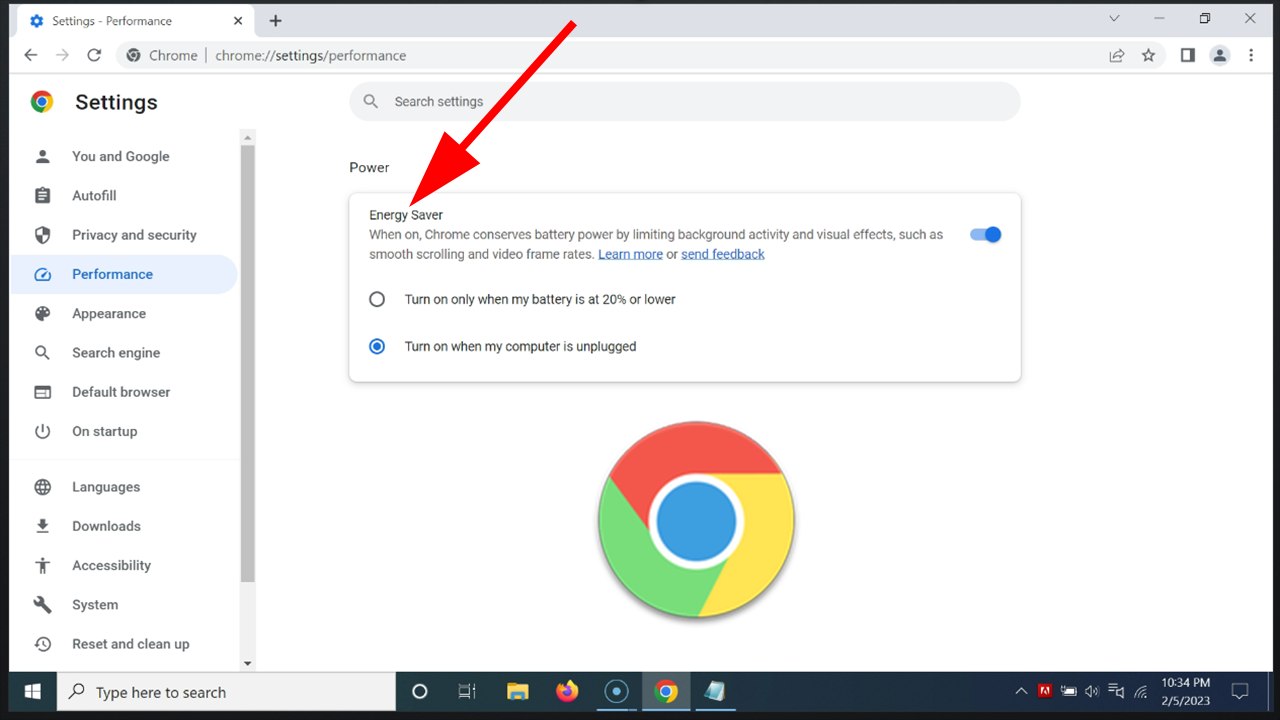
Task: Open Cortana circle icon in taskbar
Action: [420, 692]
